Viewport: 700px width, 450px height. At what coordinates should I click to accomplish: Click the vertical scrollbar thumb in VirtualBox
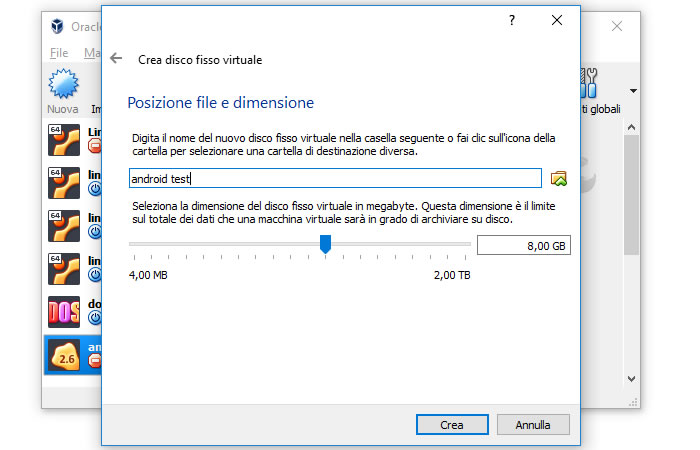click(x=631, y=195)
